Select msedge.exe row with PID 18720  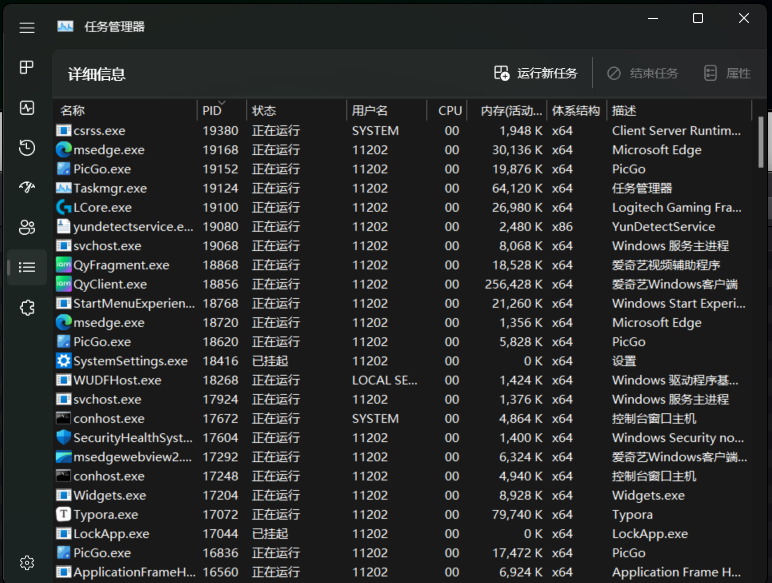[403, 323]
